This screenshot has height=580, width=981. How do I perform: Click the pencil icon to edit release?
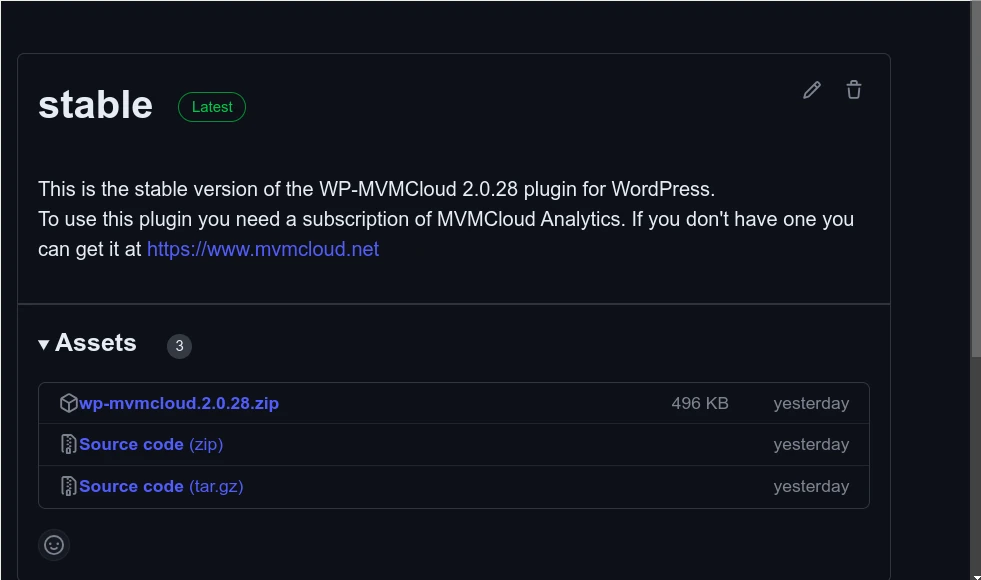tap(812, 90)
